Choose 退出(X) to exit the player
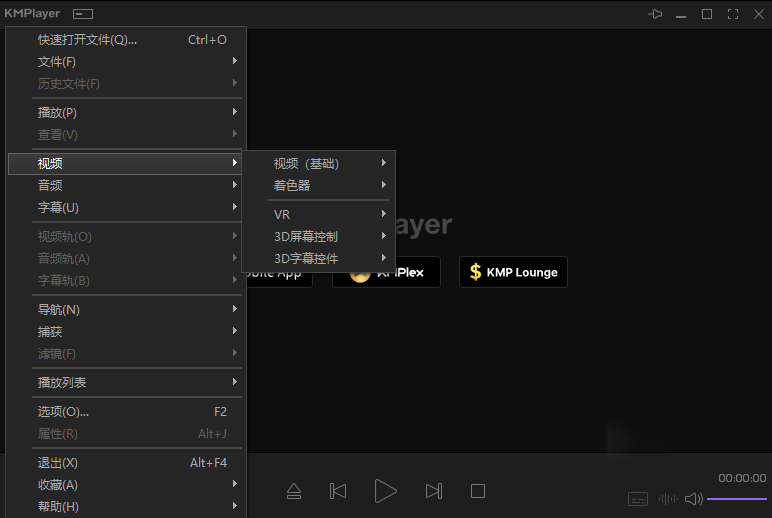Image resolution: width=772 pixels, height=518 pixels. [126, 463]
